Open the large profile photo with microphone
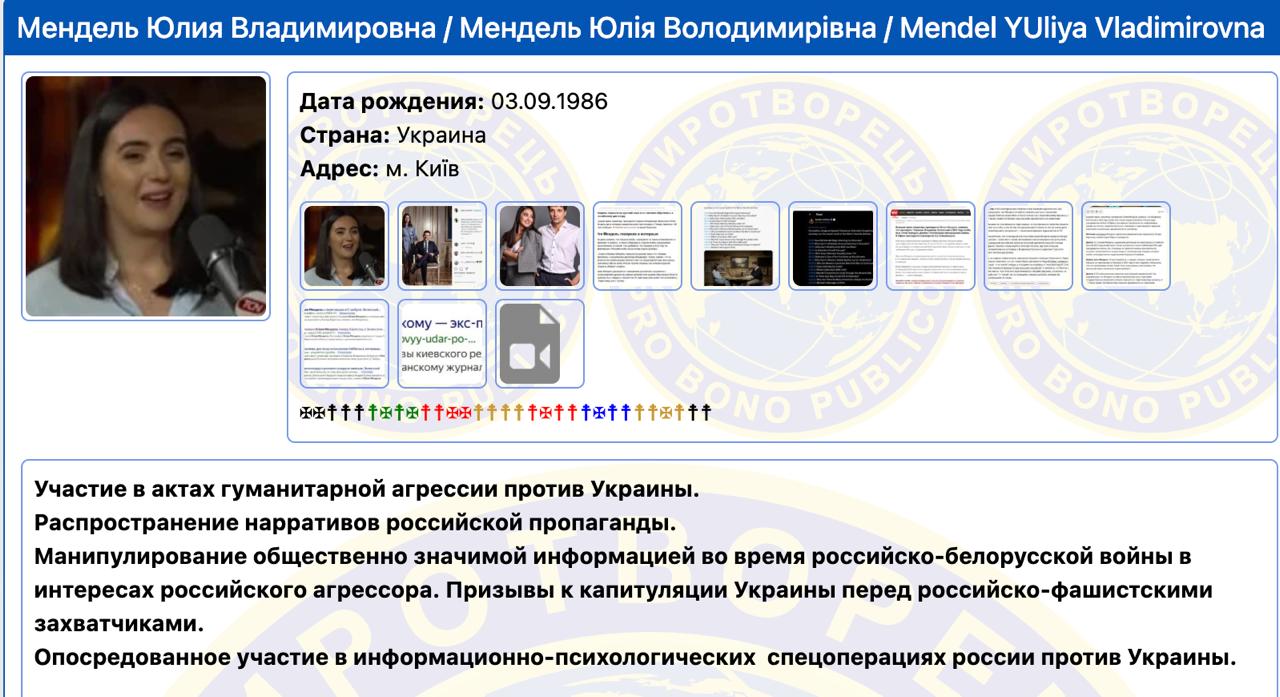 (146, 196)
